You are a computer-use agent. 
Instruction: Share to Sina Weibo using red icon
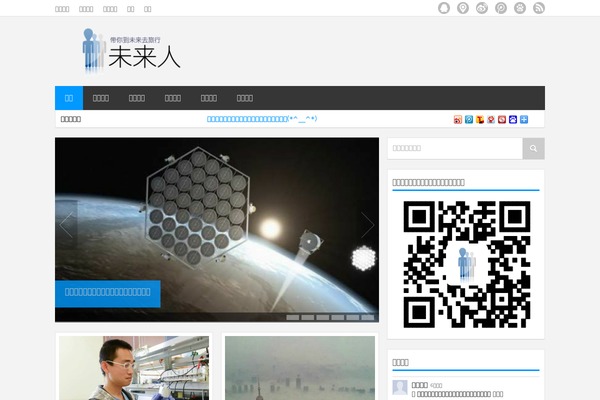coord(458,119)
